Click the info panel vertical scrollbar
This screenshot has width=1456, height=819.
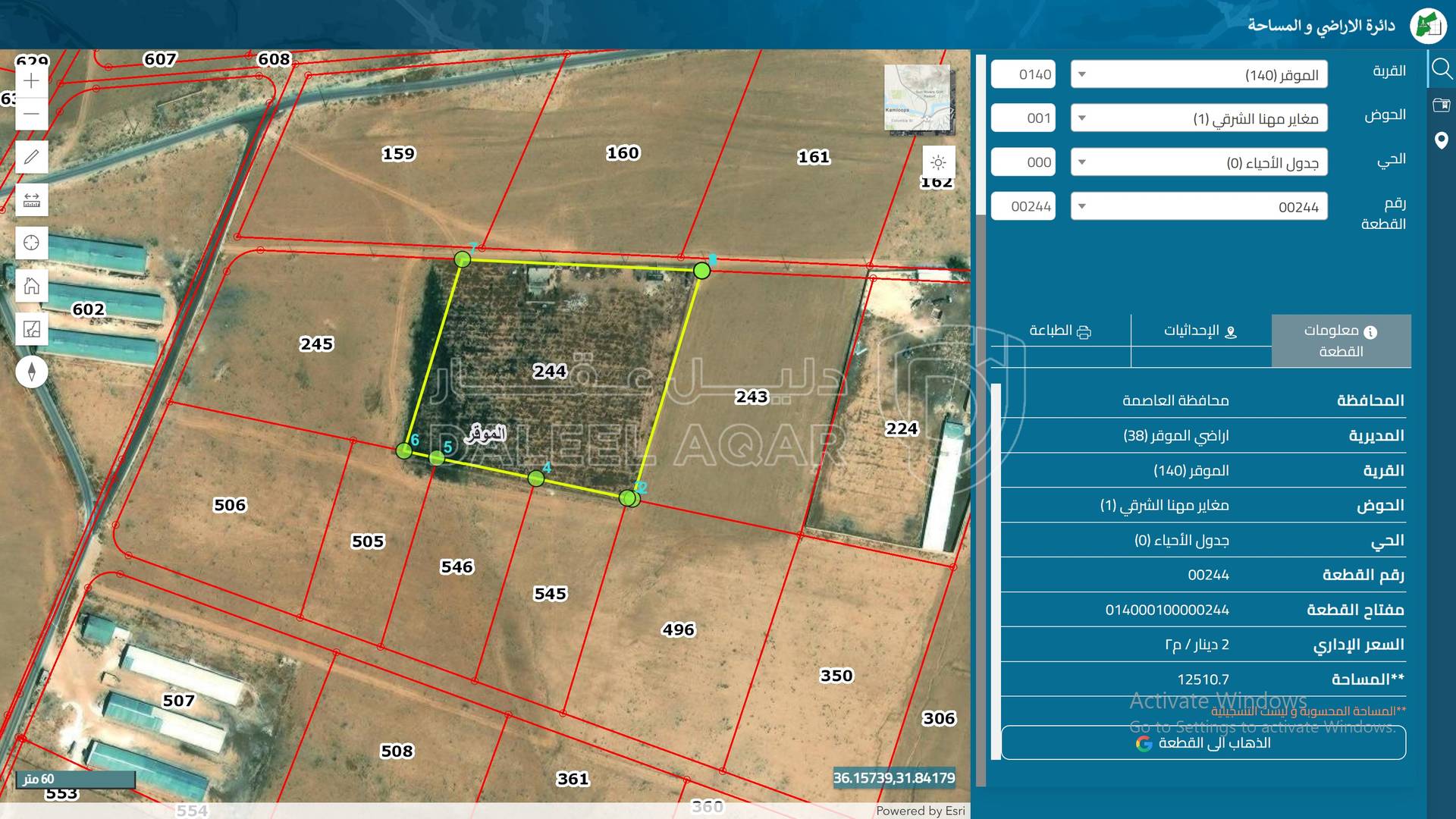pyautogui.click(x=996, y=569)
